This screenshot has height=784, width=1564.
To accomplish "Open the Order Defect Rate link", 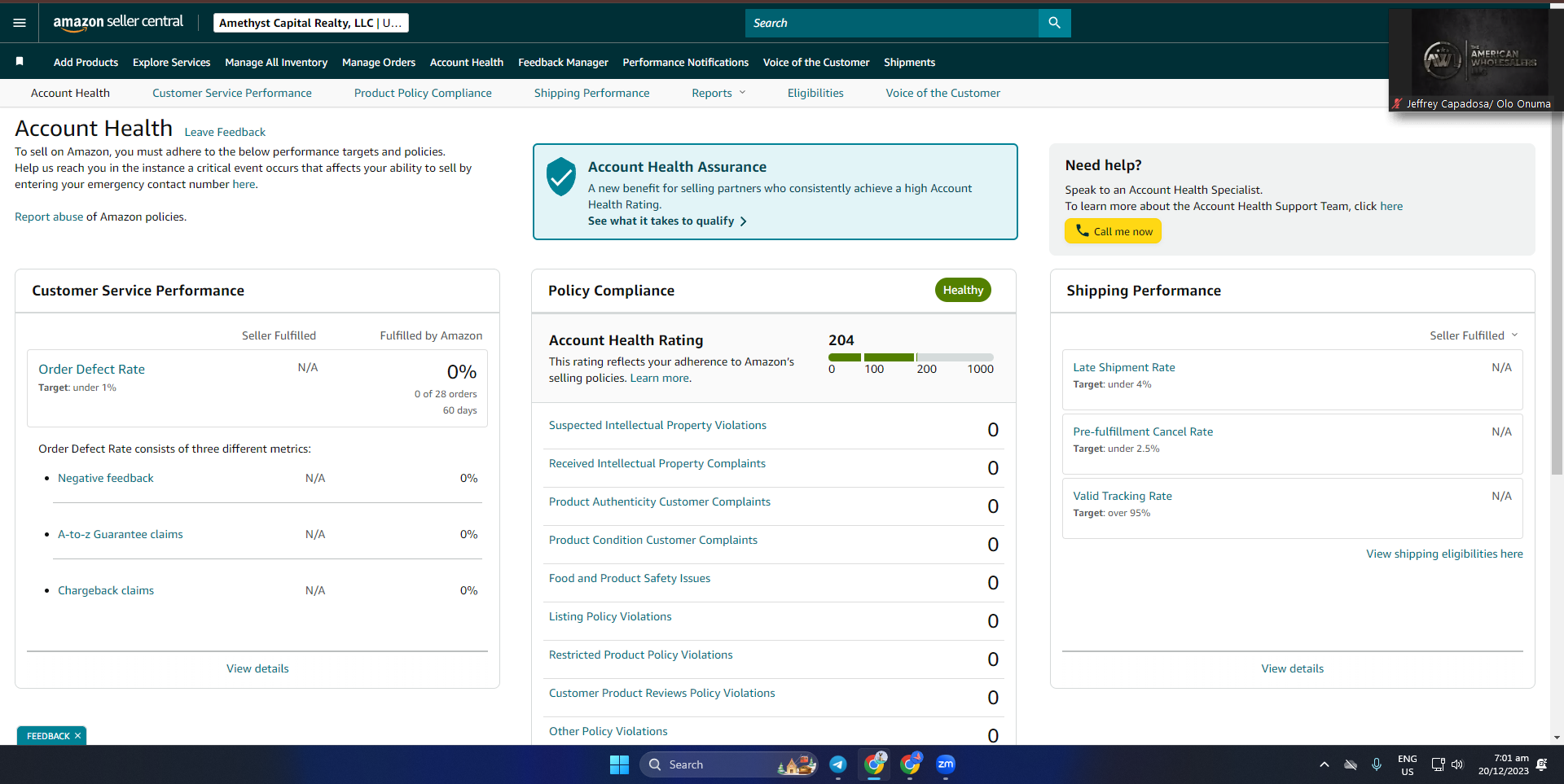I will (x=91, y=369).
